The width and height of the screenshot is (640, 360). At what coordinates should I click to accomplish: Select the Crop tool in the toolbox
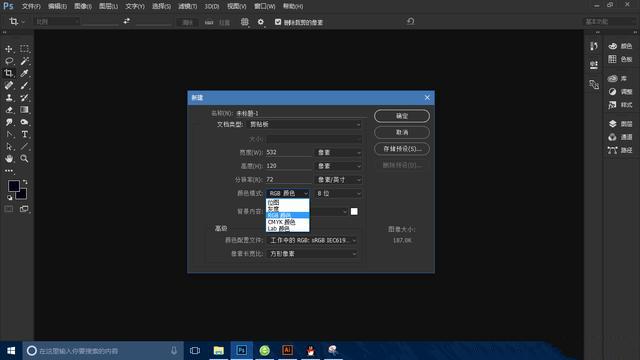coord(9,73)
